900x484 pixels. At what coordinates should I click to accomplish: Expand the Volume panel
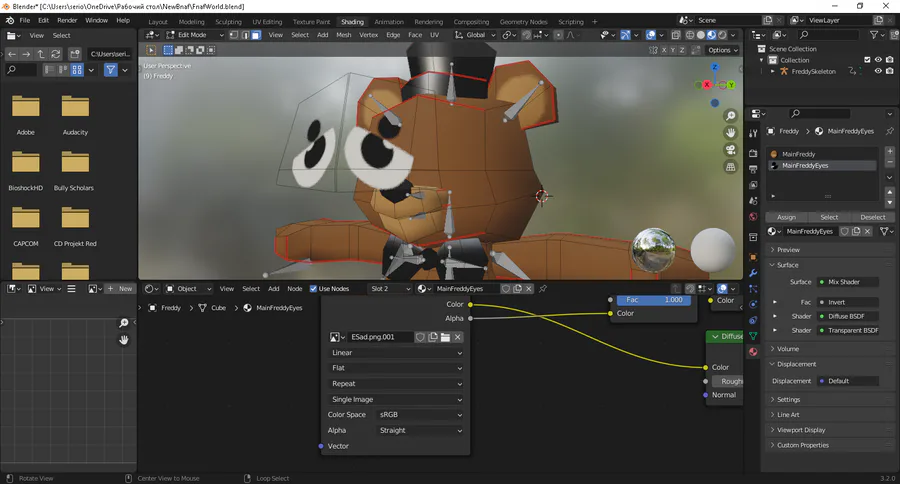click(788, 349)
